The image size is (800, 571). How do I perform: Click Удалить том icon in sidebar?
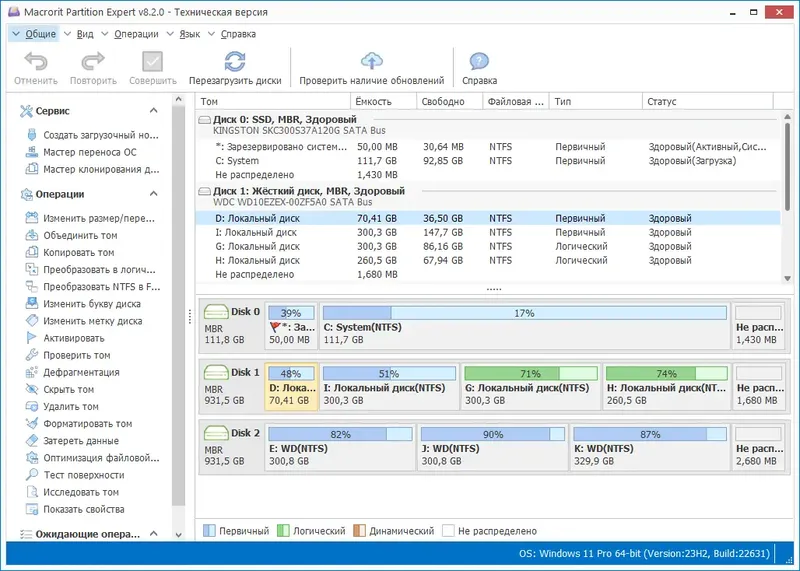[29, 407]
